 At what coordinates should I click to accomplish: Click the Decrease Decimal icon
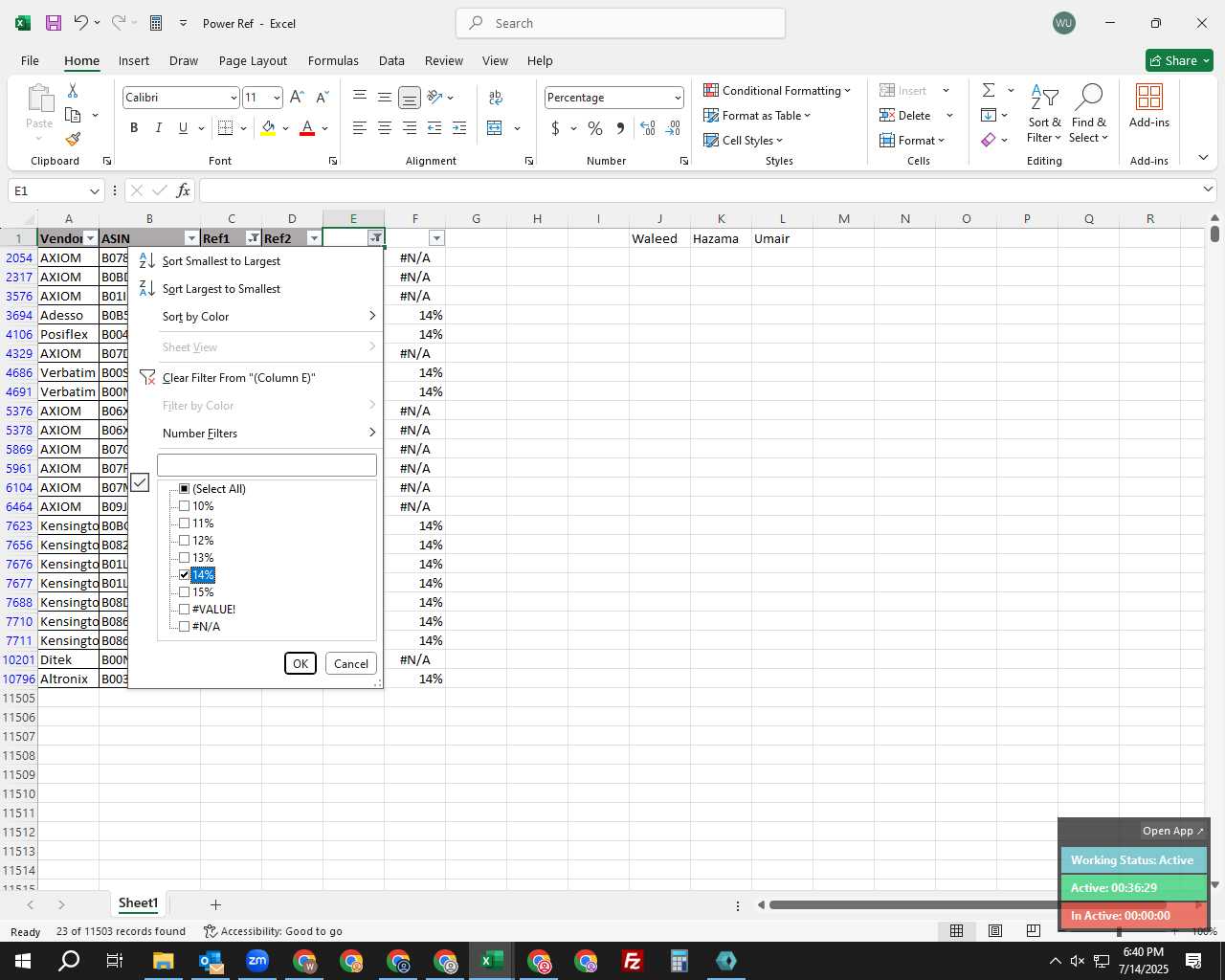(673, 127)
